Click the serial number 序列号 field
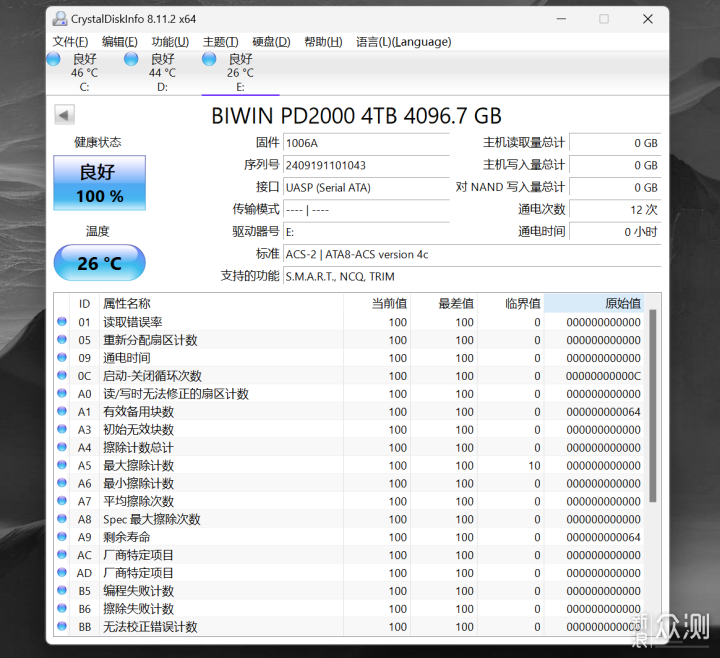The width and height of the screenshot is (720, 658). click(365, 165)
